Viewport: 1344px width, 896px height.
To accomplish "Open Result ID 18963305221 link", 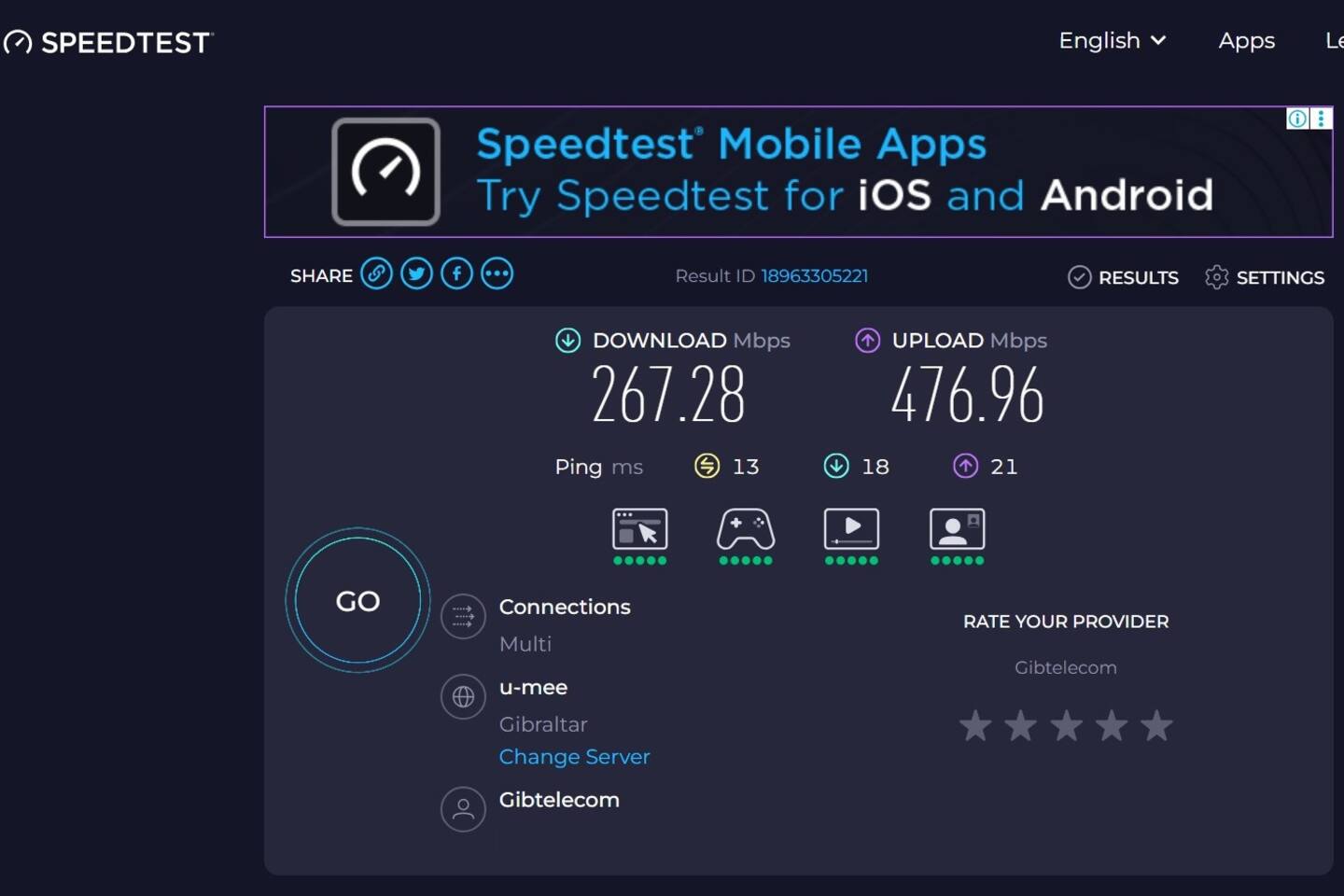I will point(814,276).
